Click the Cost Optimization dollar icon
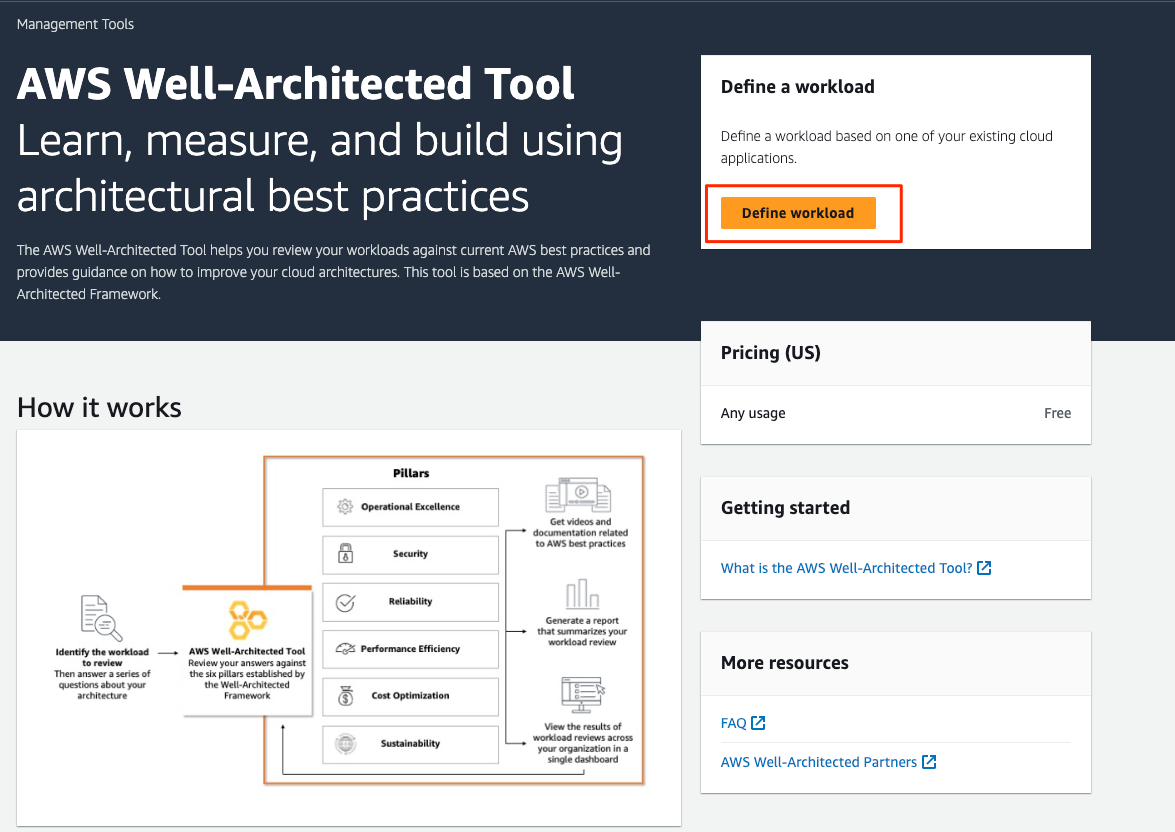The image size is (1175, 832). pyautogui.click(x=345, y=696)
